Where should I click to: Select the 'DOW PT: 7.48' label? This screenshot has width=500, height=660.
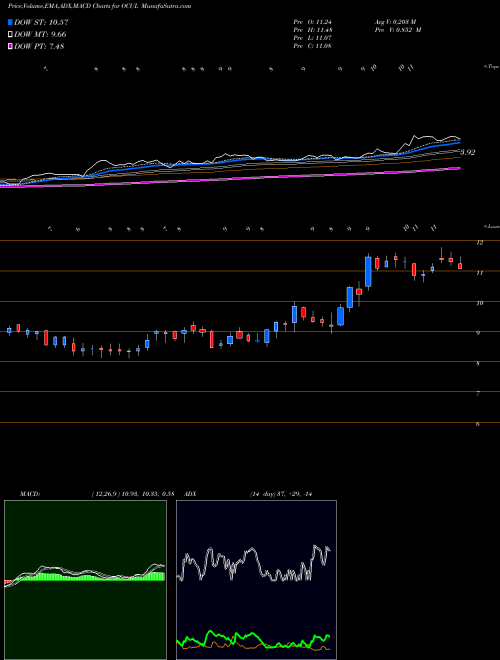[39, 46]
